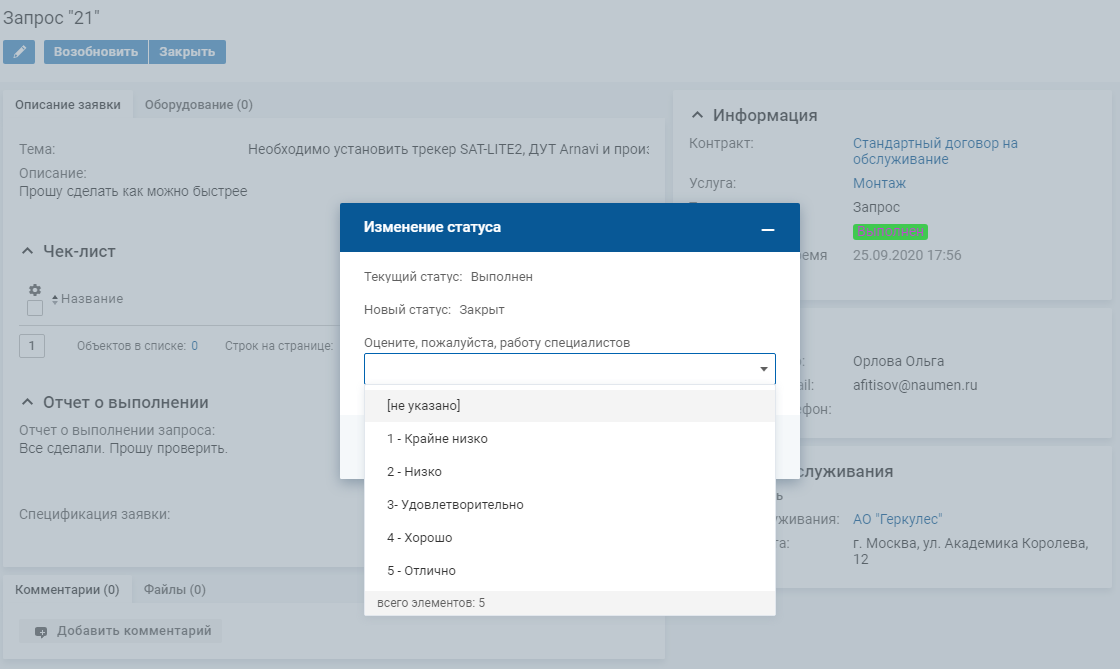Click the green Выполнен status badge

point(890,231)
